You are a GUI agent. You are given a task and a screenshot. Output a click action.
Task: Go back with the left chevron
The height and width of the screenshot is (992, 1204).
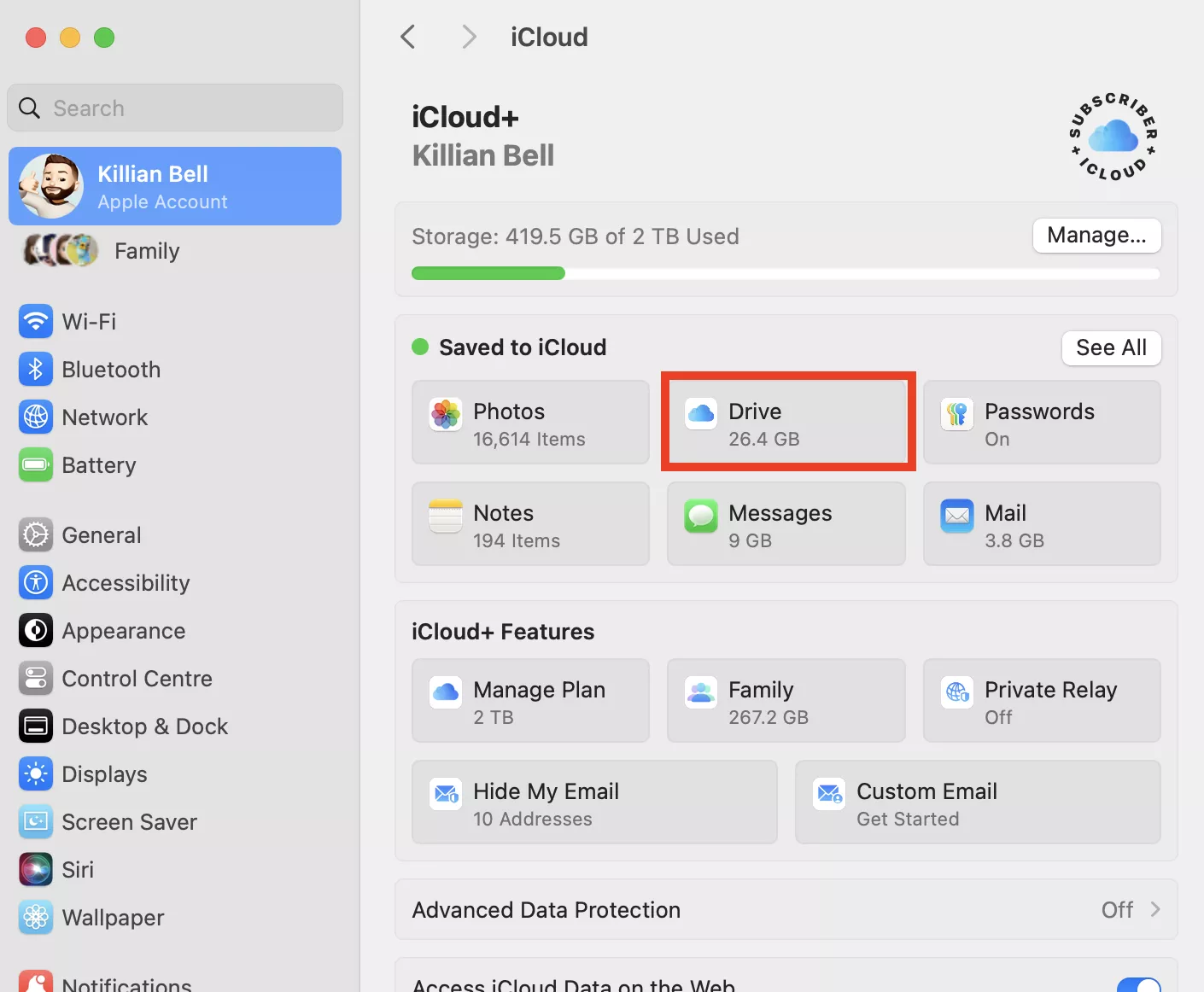coord(408,38)
